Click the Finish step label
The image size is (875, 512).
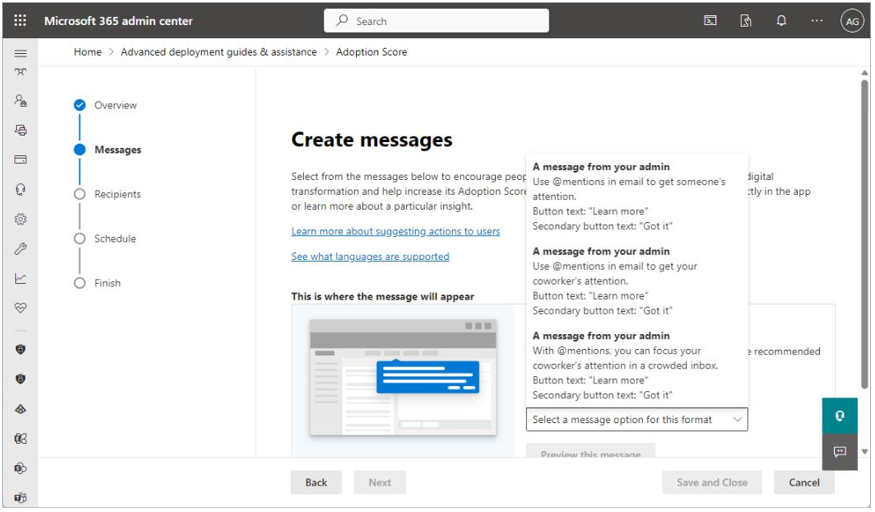[107, 283]
